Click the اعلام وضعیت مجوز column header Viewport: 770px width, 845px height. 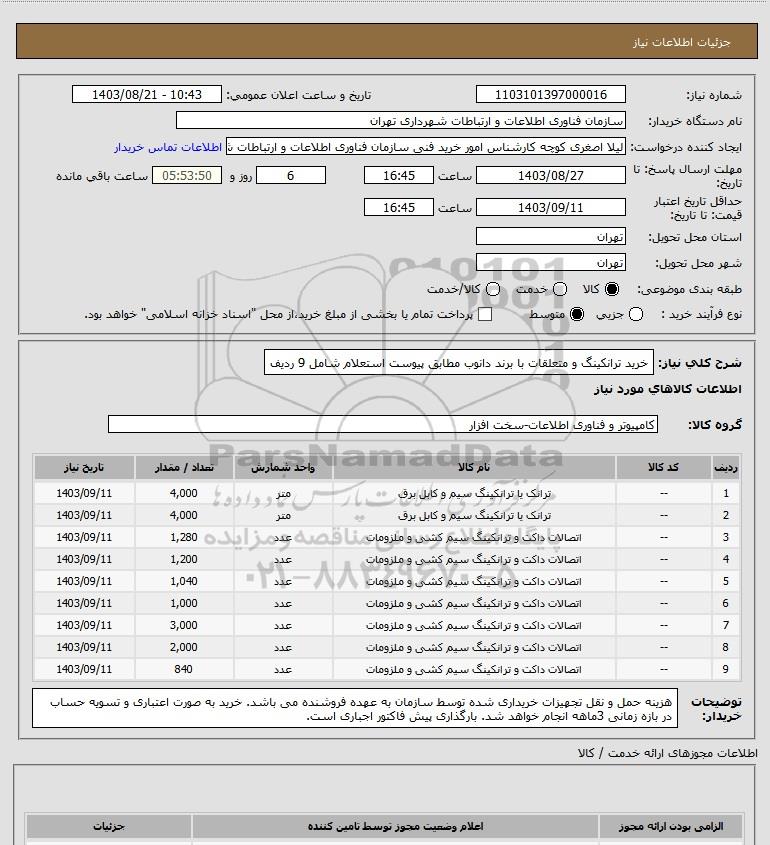tap(395, 826)
